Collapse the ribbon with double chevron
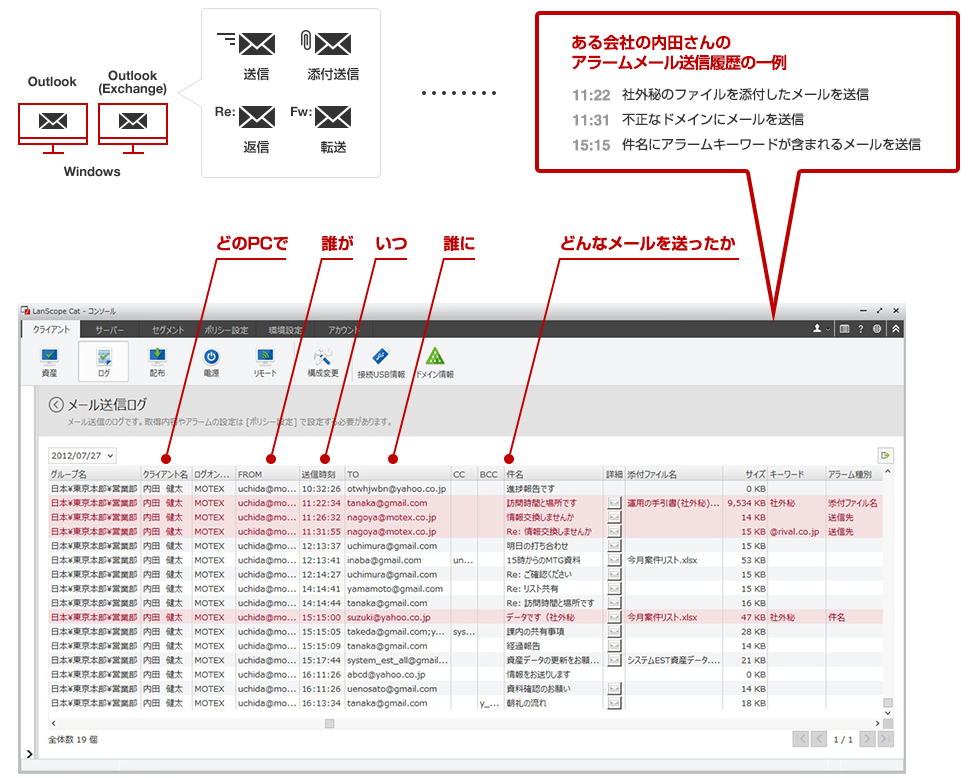Screen dimensions: 970x778 tap(895, 329)
